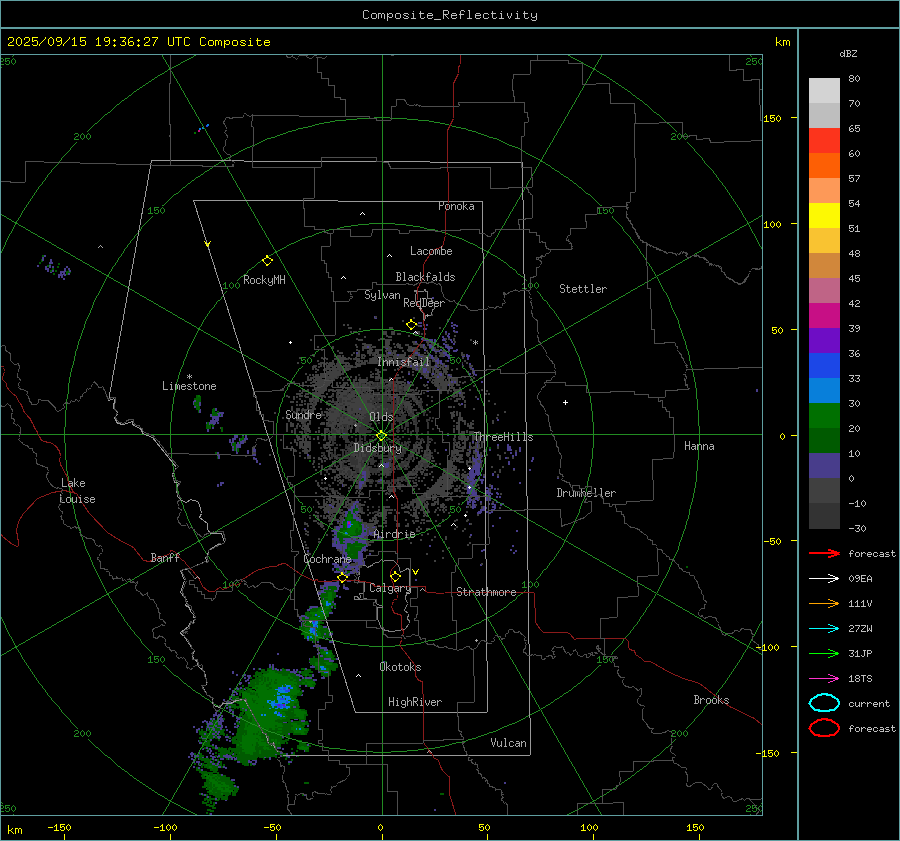Select the magenta 39-42 dBZ color swatch
Image resolution: width=900 pixels, height=841 pixels.
(824, 316)
